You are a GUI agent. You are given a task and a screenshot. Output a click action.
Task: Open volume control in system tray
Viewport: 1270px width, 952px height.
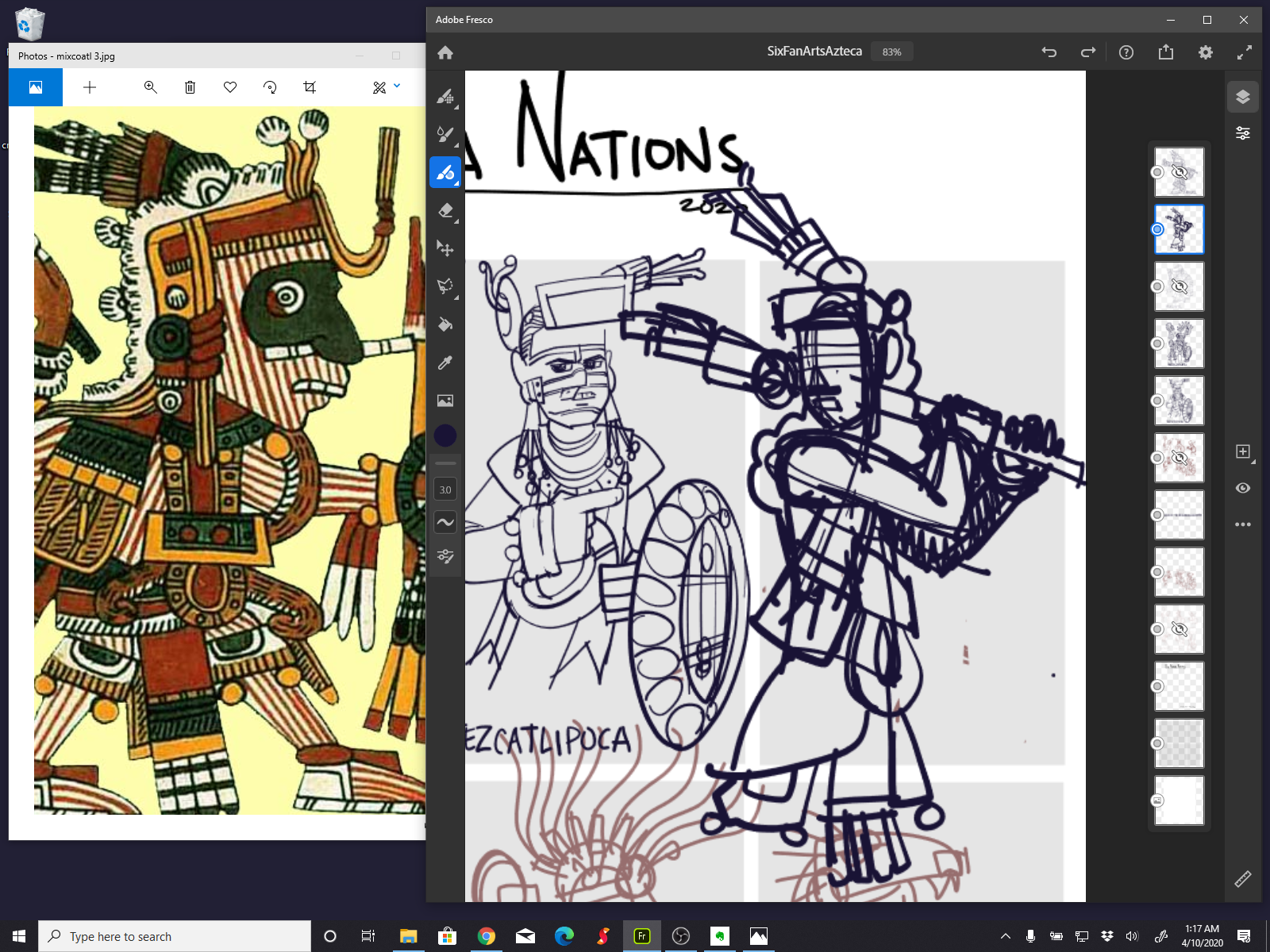pos(1133,936)
